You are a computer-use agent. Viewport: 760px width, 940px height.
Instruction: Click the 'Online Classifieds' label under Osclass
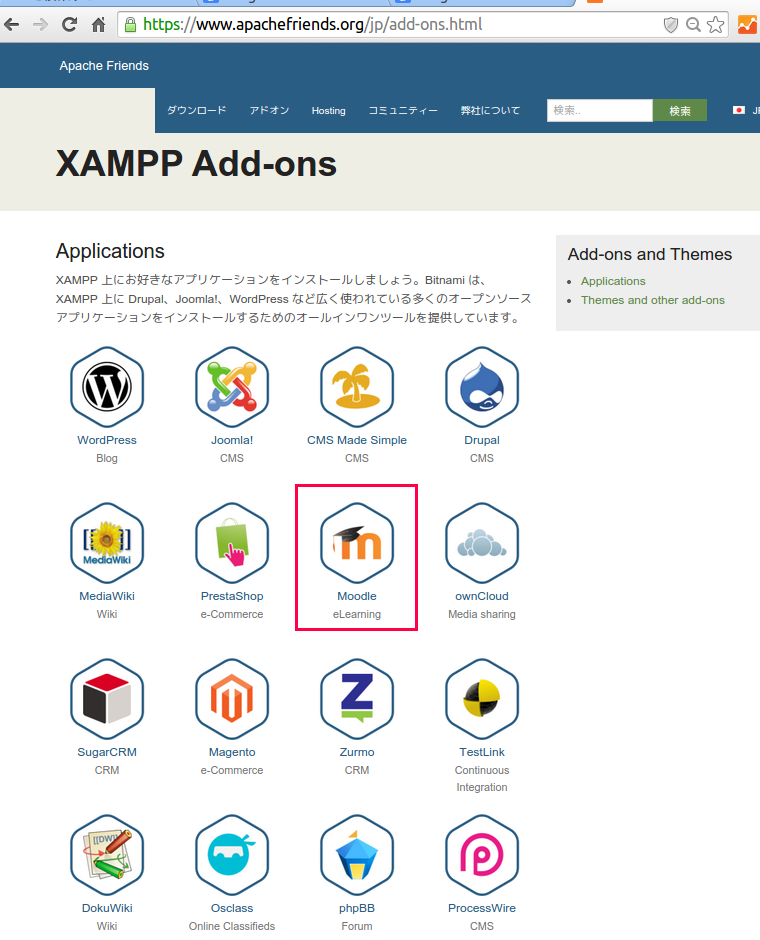pos(232,926)
